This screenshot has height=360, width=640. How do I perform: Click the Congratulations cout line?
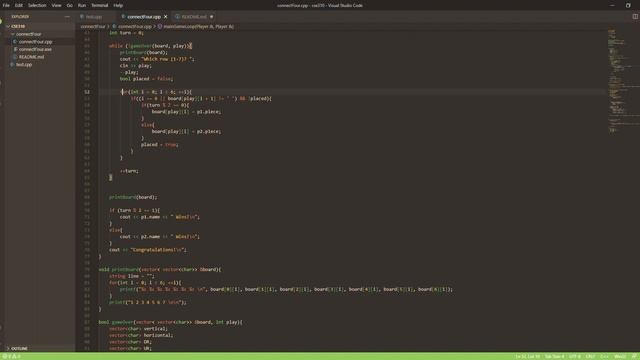point(148,250)
